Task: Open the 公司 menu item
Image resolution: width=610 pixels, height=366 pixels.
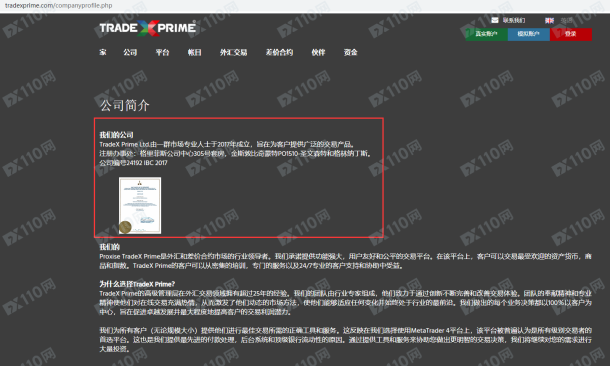Action: (x=130, y=52)
